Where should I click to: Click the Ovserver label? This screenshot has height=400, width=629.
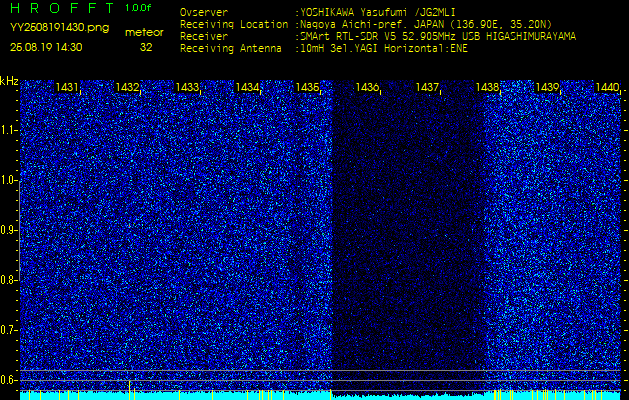pyautogui.click(x=204, y=12)
